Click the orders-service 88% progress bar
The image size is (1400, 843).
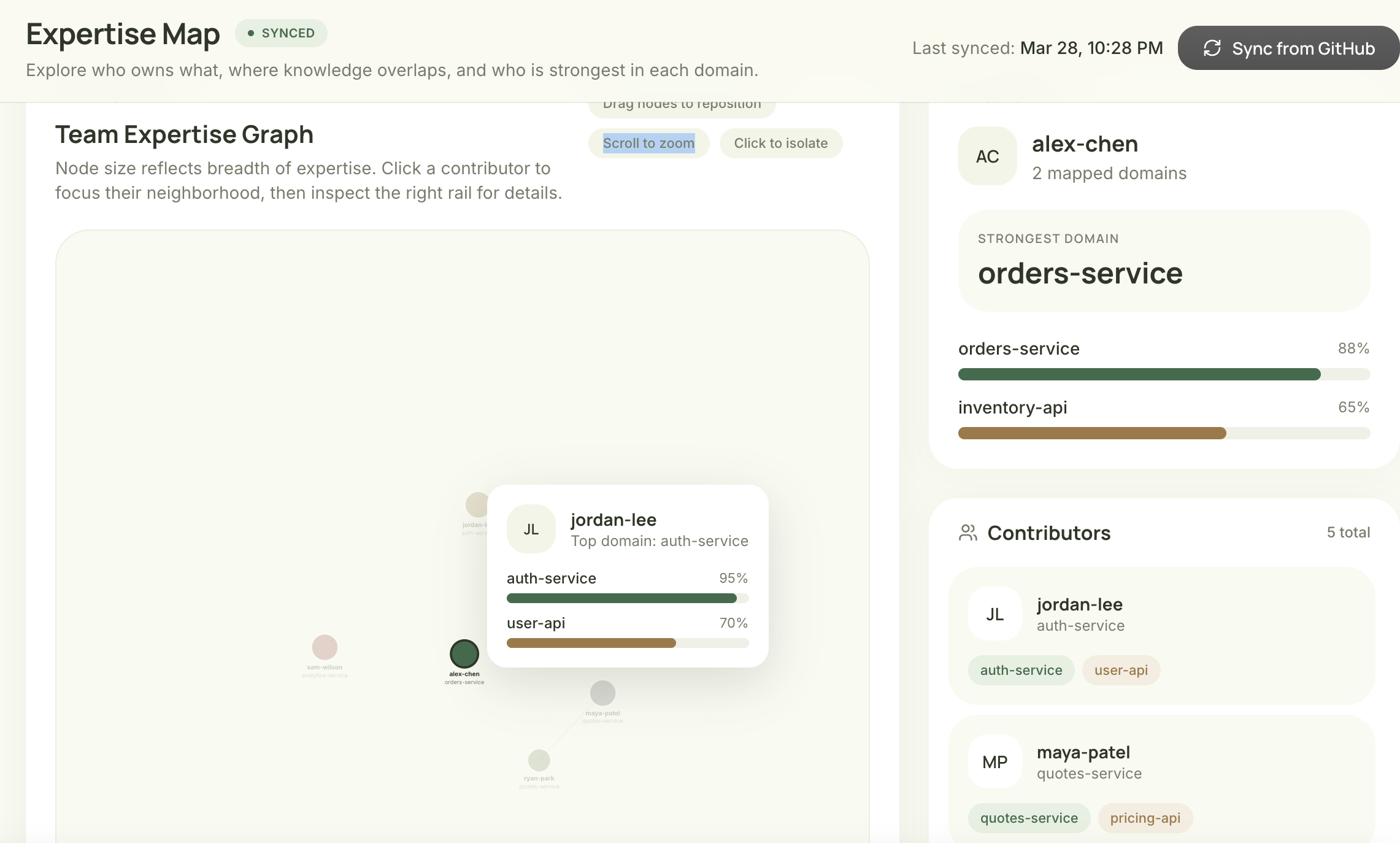pos(1163,374)
